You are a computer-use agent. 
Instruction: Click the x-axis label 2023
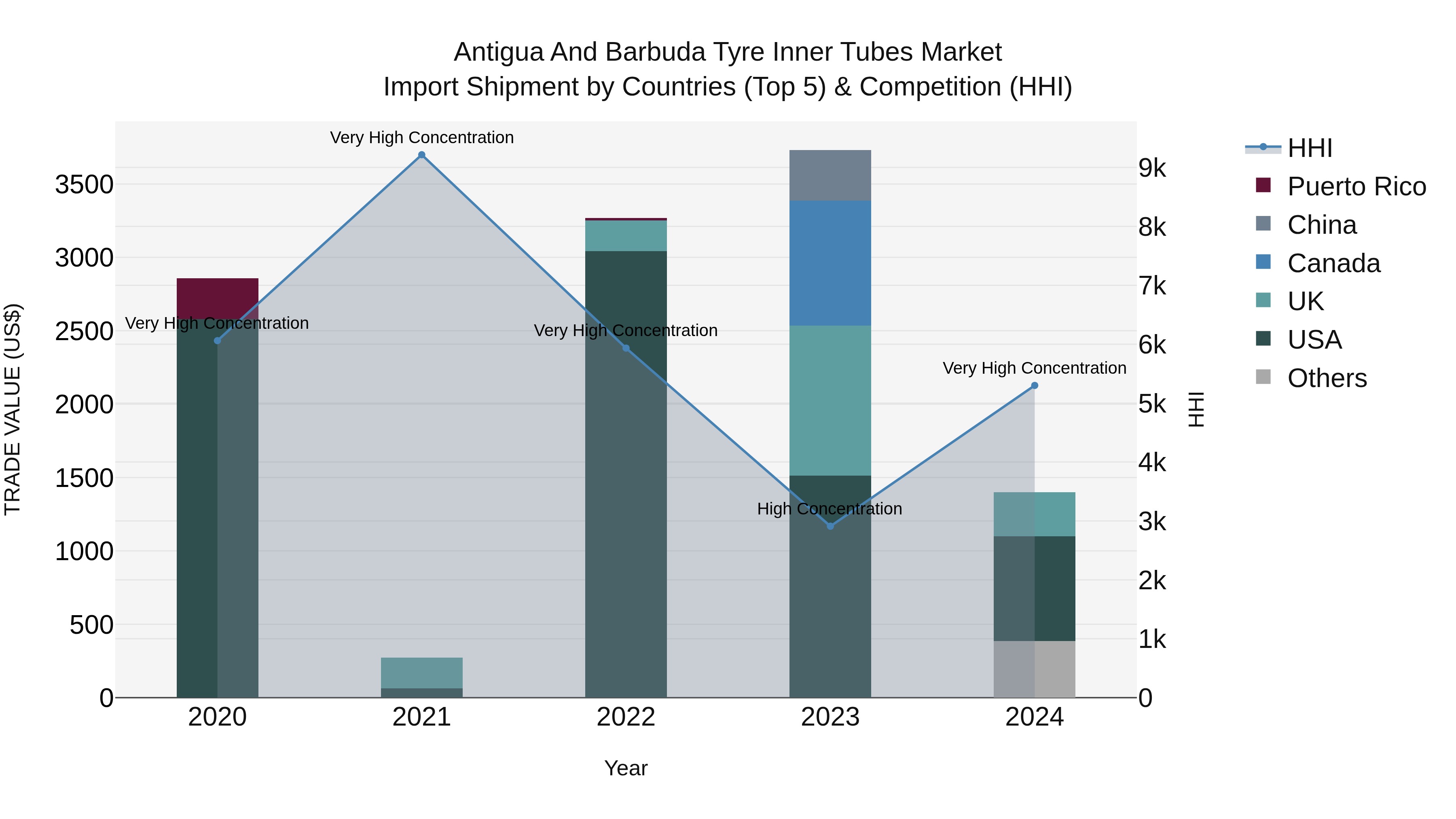(830, 717)
